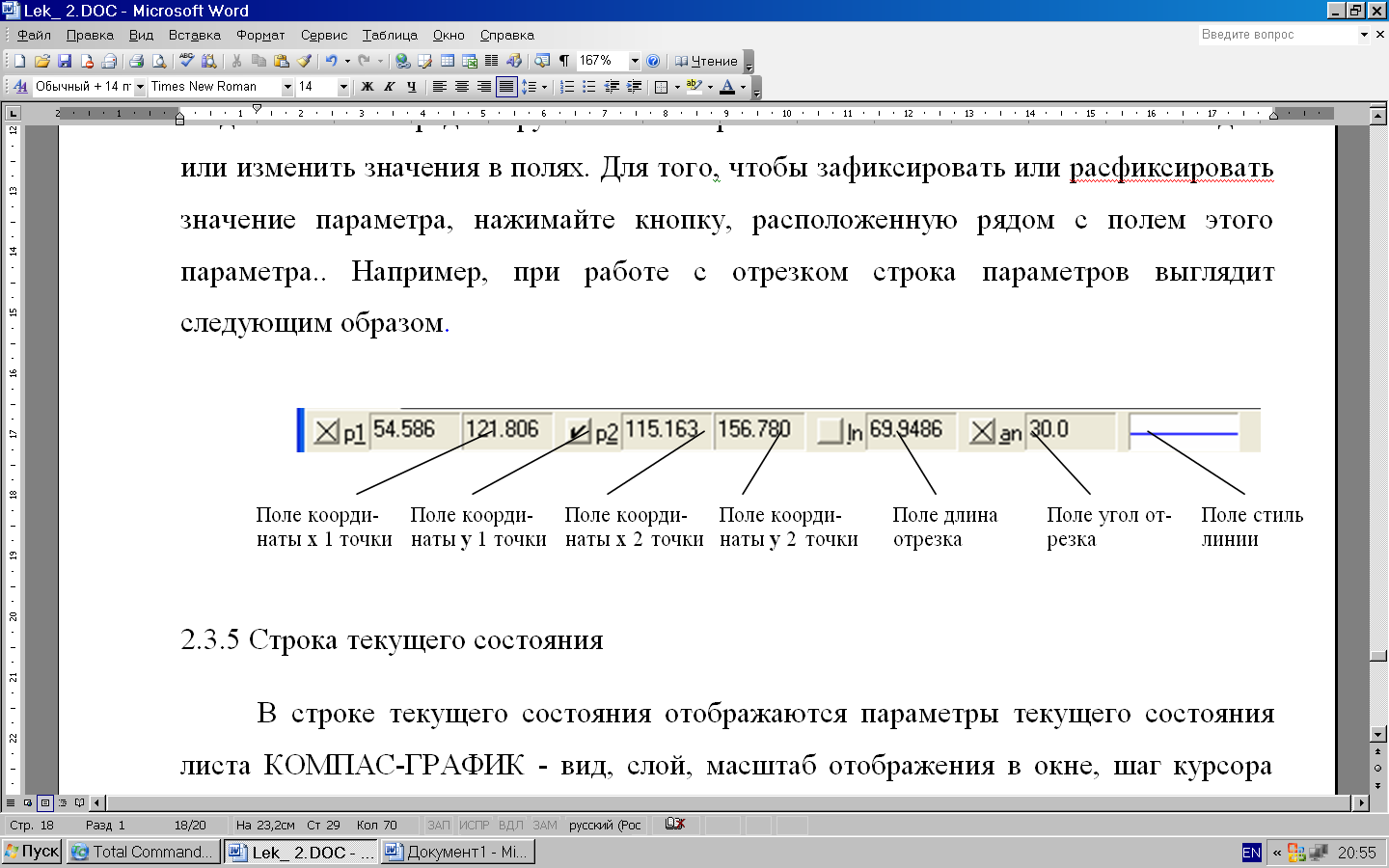Open Print Preview icon
Screen dimensions: 1389x868
(159, 61)
